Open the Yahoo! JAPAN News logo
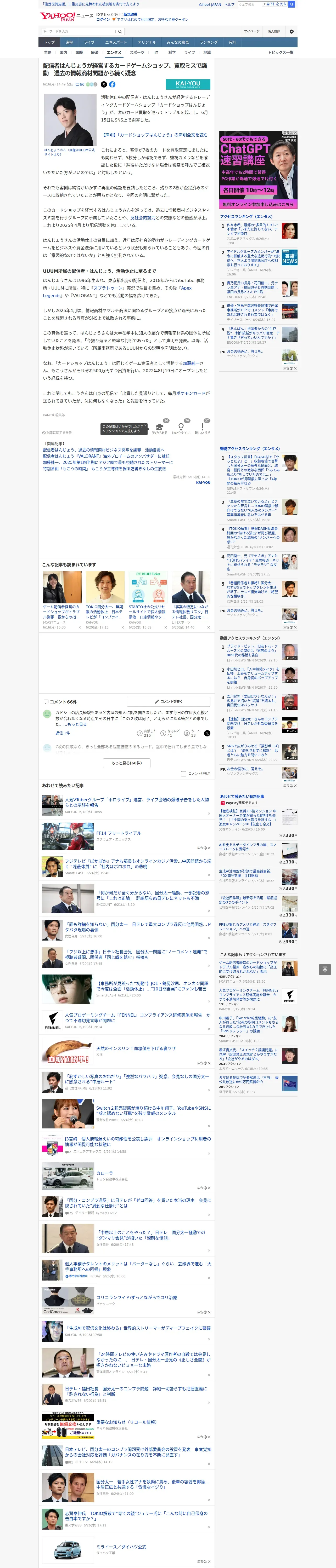 66,16
